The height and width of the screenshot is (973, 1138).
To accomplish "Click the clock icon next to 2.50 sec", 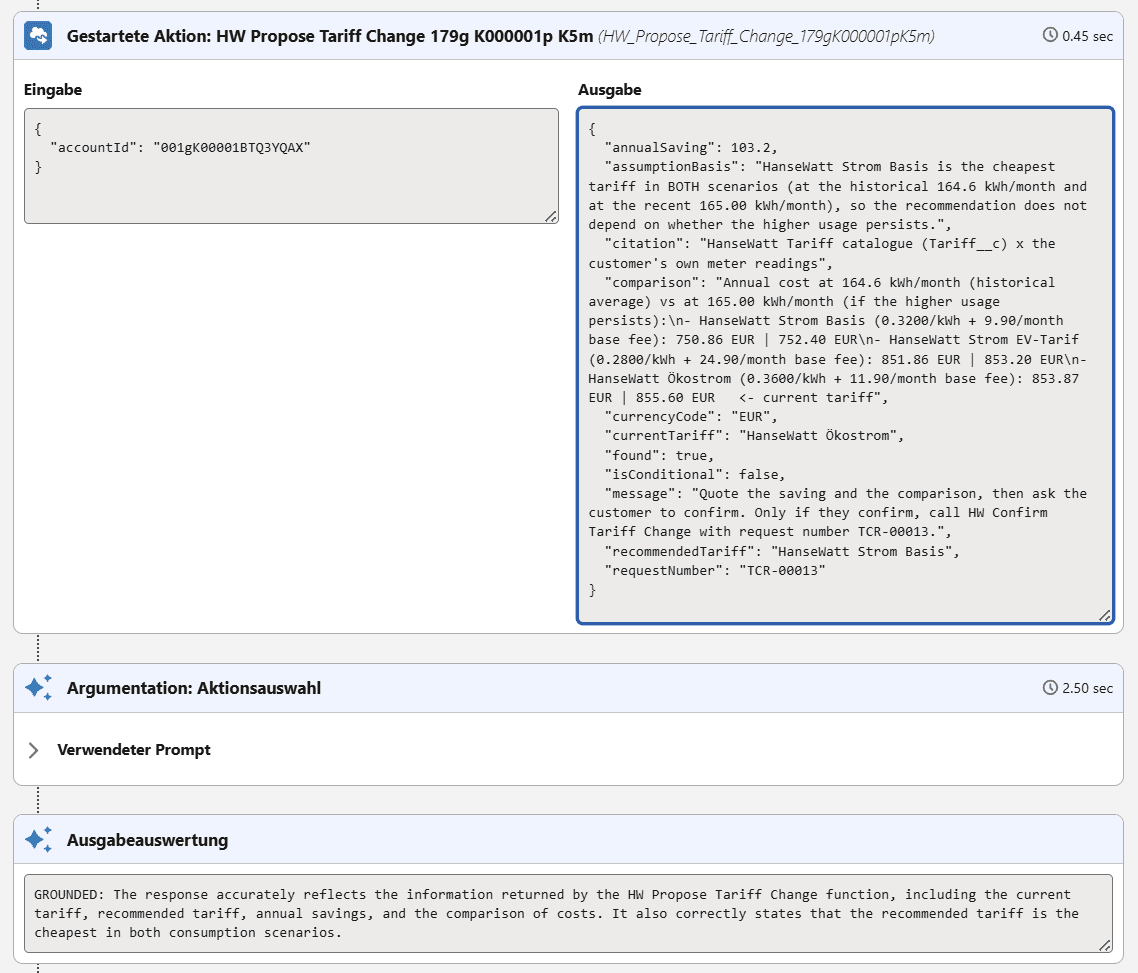I will pos(1050,687).
